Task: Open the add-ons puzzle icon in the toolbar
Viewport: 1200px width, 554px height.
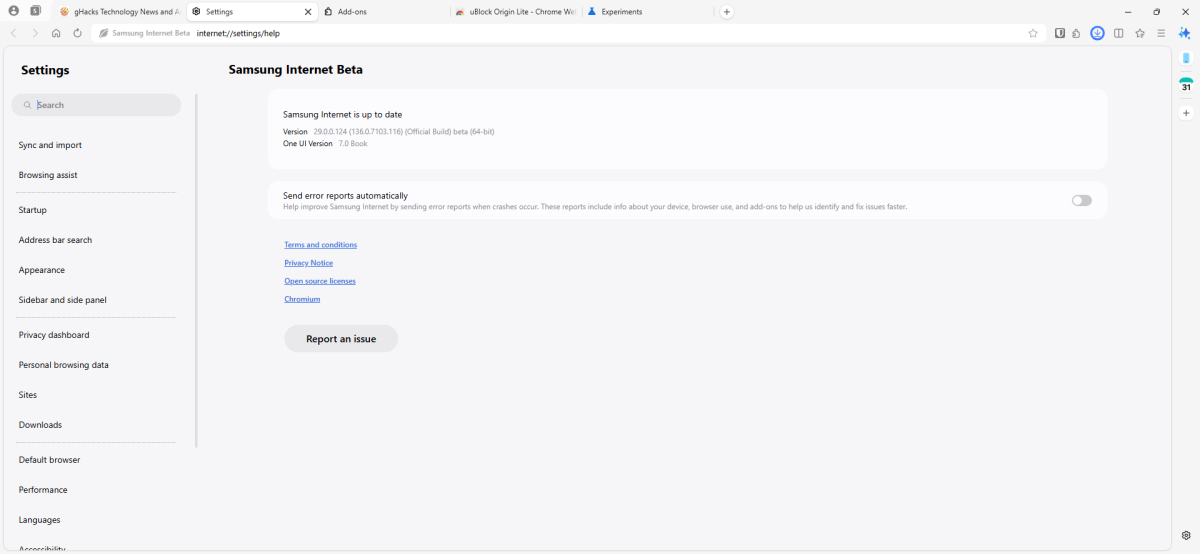Action: [x=1076, y=33]
